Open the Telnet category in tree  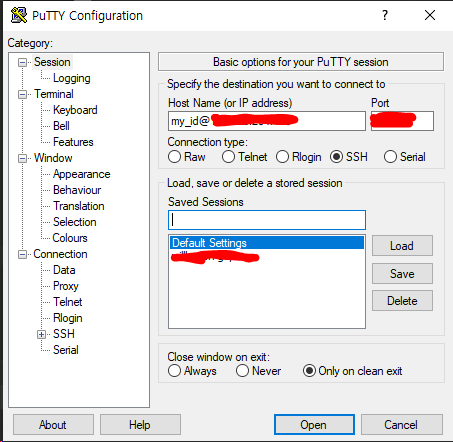coord(68,302)
